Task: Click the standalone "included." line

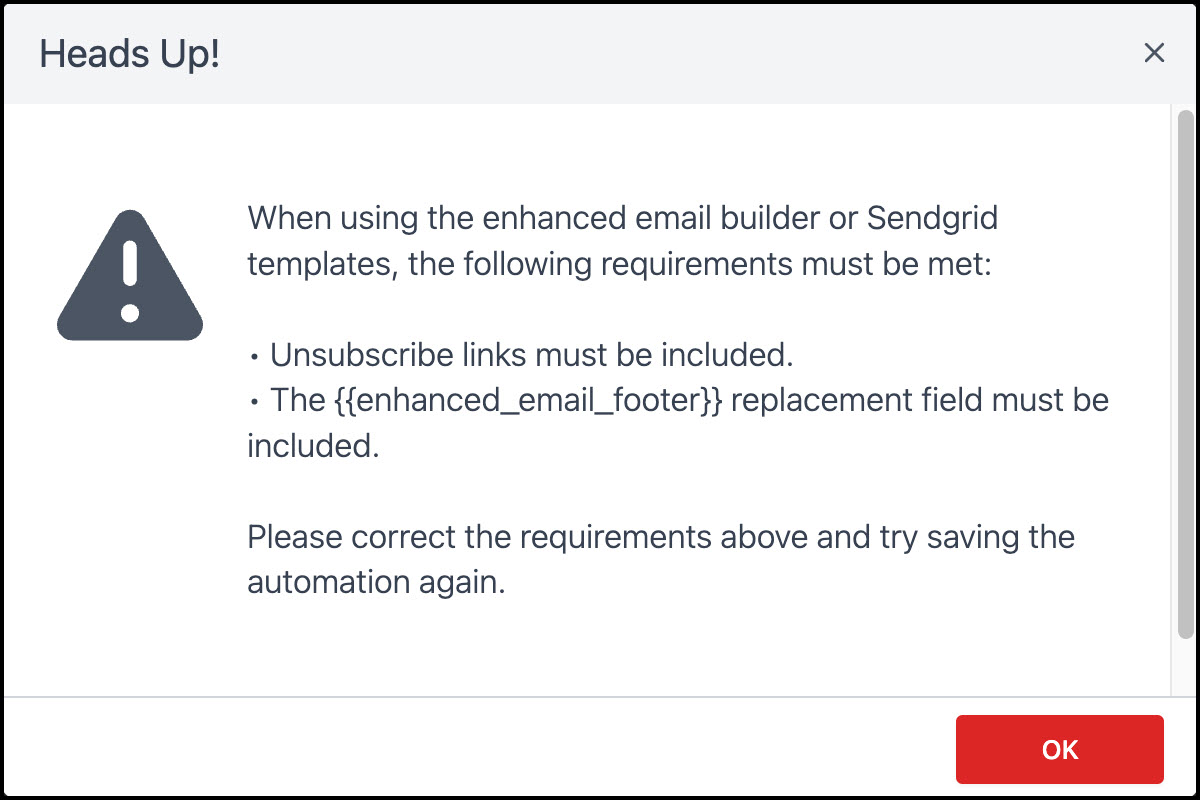Action: tap(314, 446)
